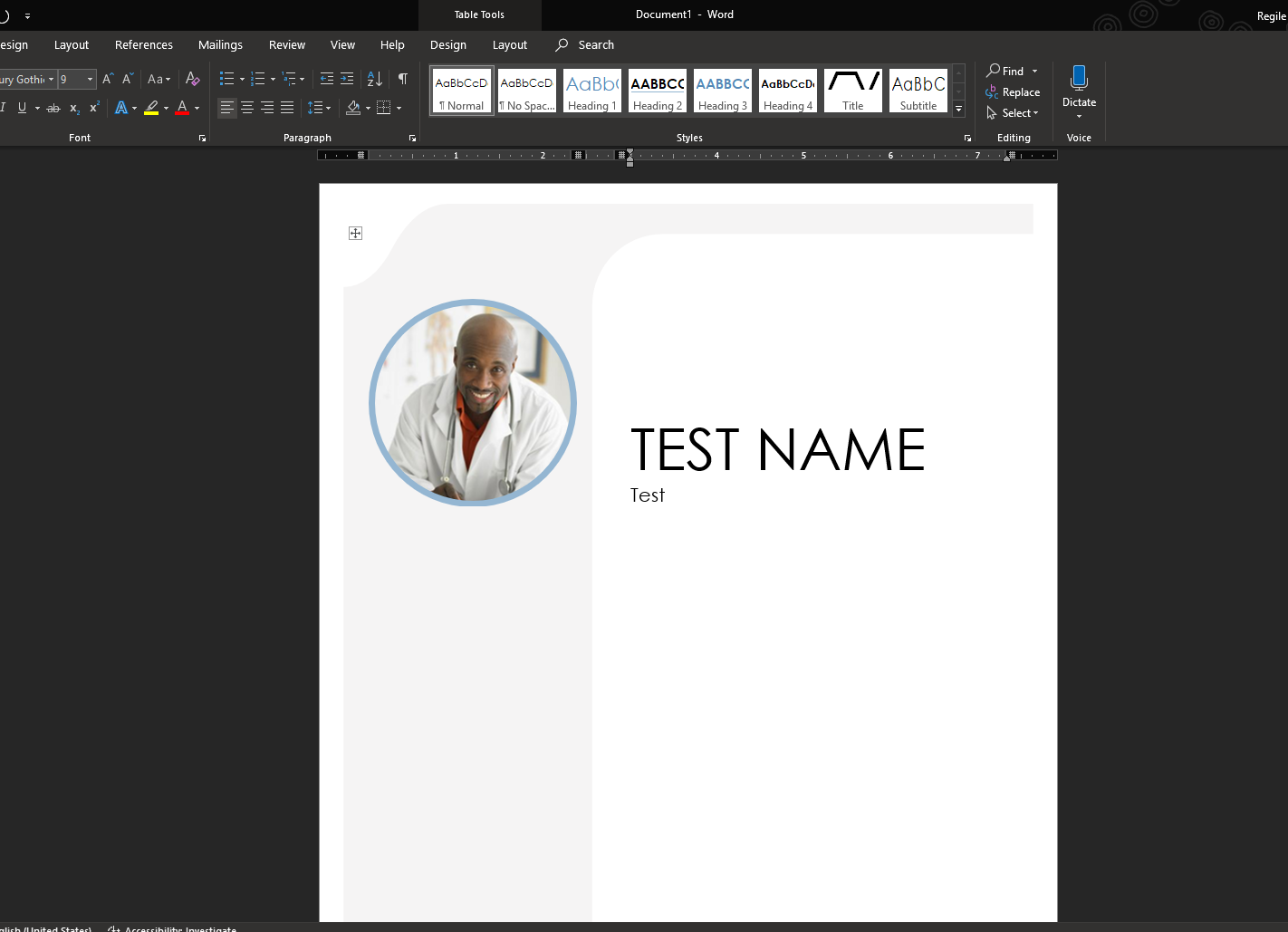Open the Select dropdown in Editing
Viewport: 1288px width, 932px height.
tap(1014, 113)
